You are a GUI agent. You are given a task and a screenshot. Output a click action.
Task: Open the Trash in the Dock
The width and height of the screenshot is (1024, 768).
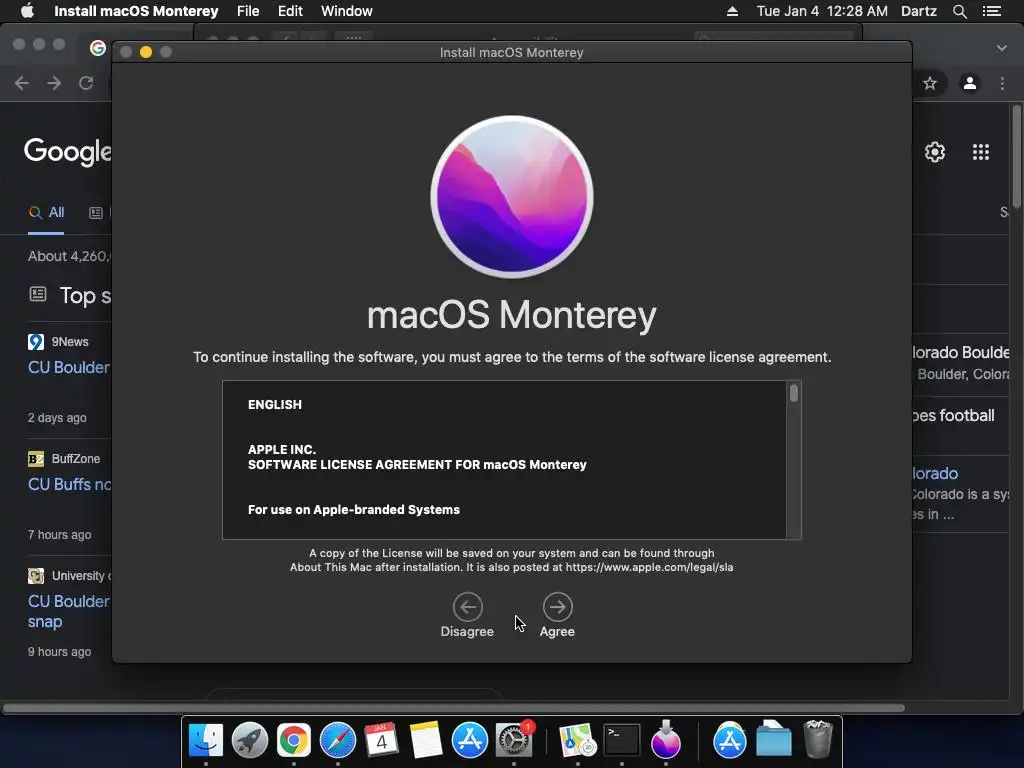[x=818, y=739]
